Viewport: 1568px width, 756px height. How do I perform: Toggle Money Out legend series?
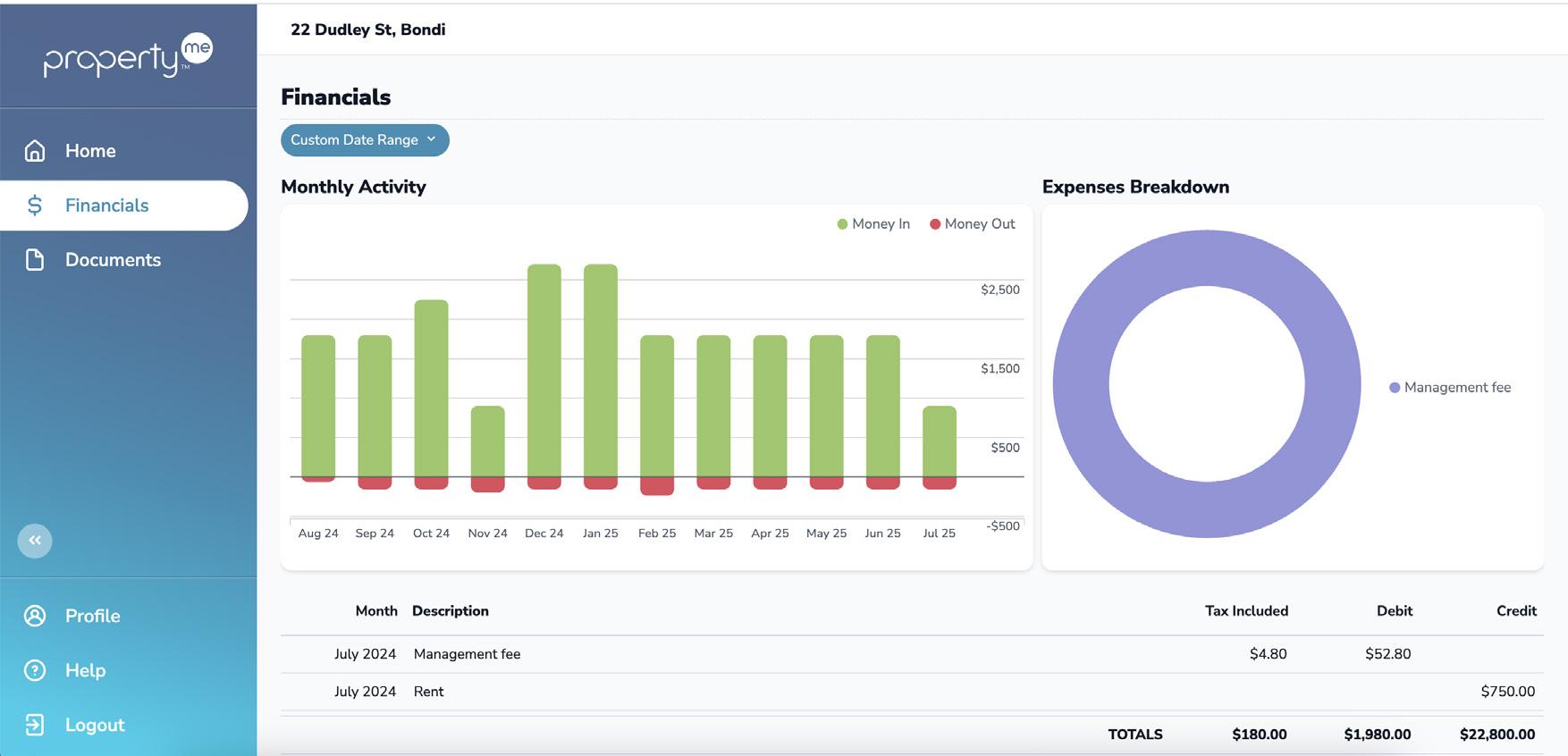(973, 224)
